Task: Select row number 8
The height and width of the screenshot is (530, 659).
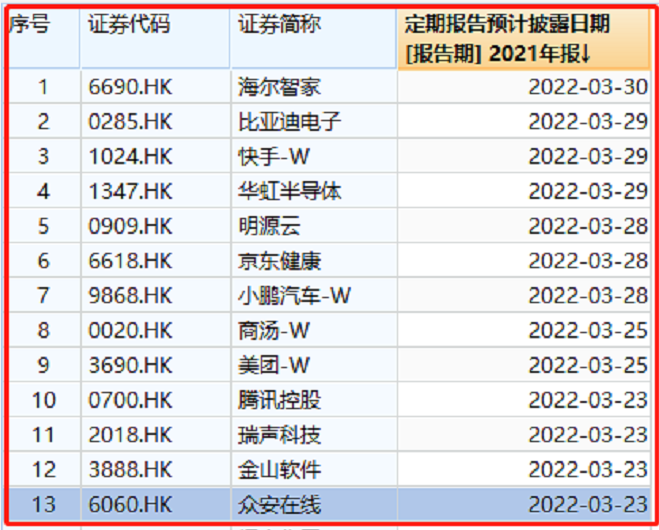Action: (44, 331)
